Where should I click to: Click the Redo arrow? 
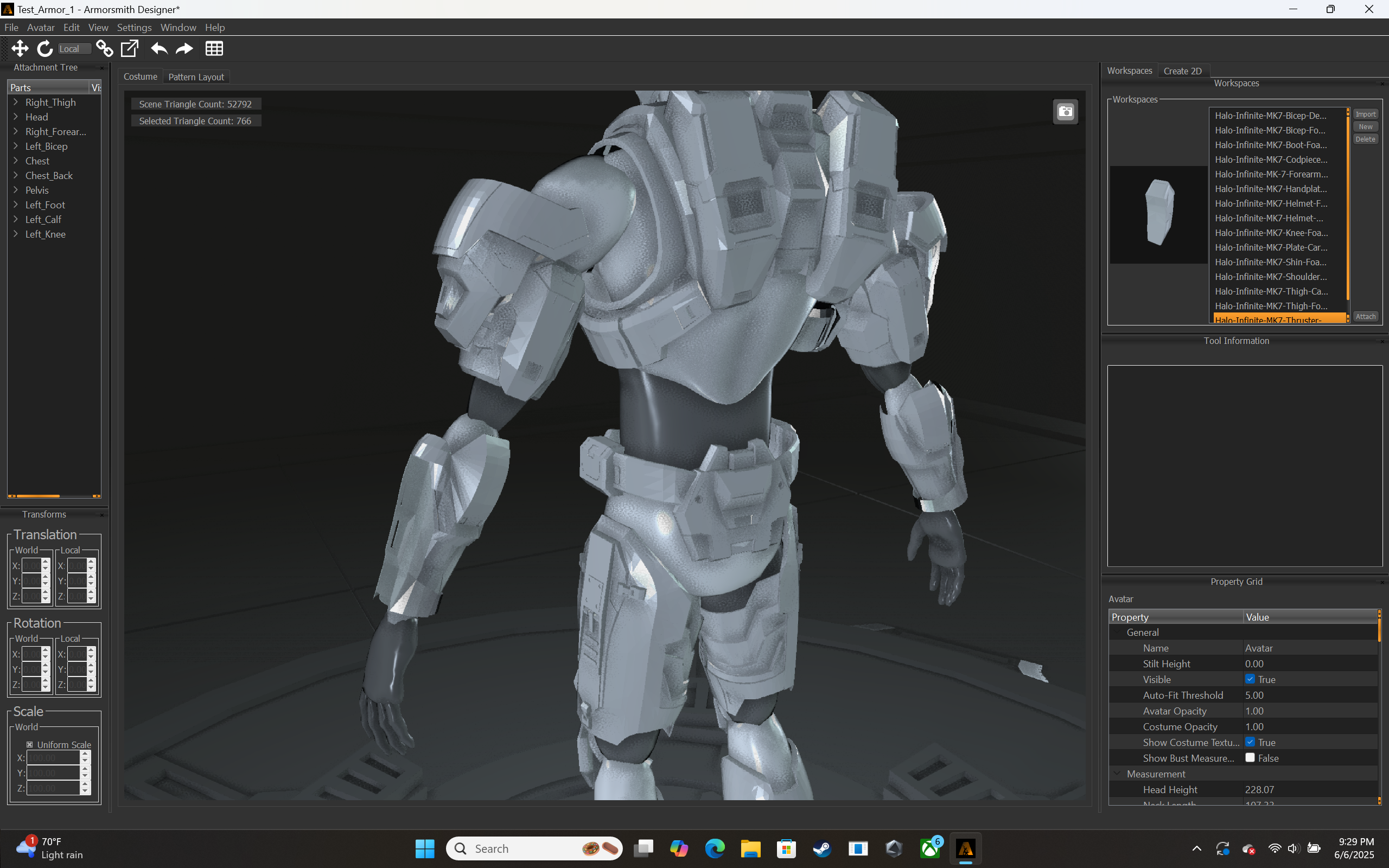click(184, 49)
